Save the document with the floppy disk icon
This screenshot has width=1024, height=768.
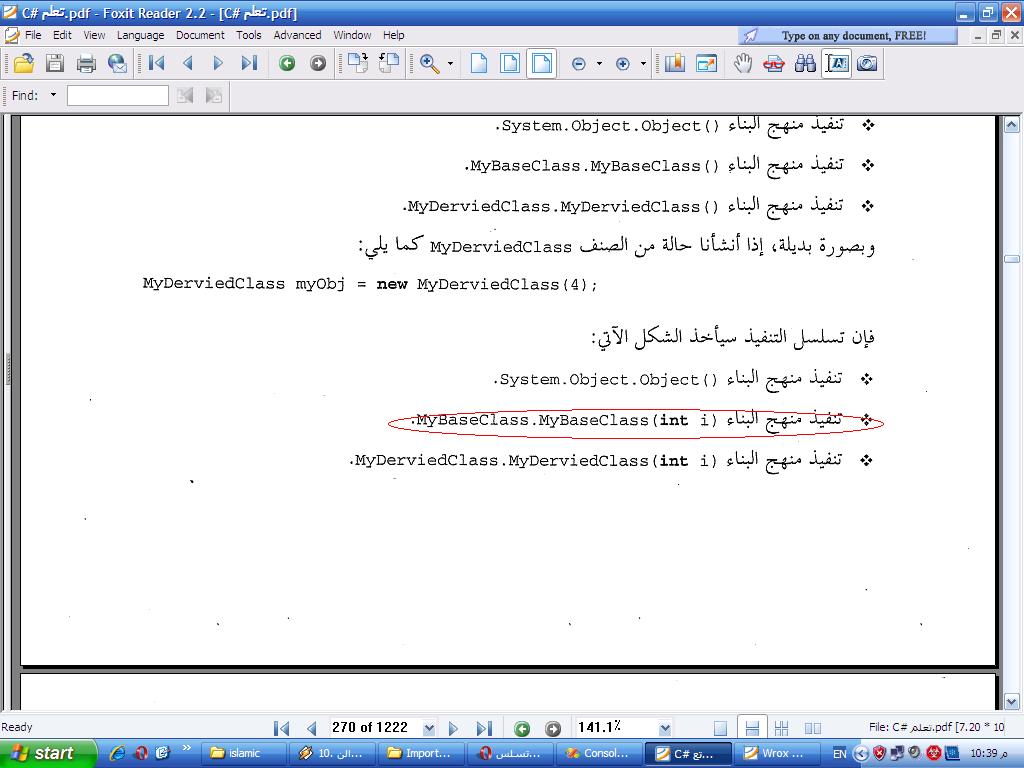(55, 63)
